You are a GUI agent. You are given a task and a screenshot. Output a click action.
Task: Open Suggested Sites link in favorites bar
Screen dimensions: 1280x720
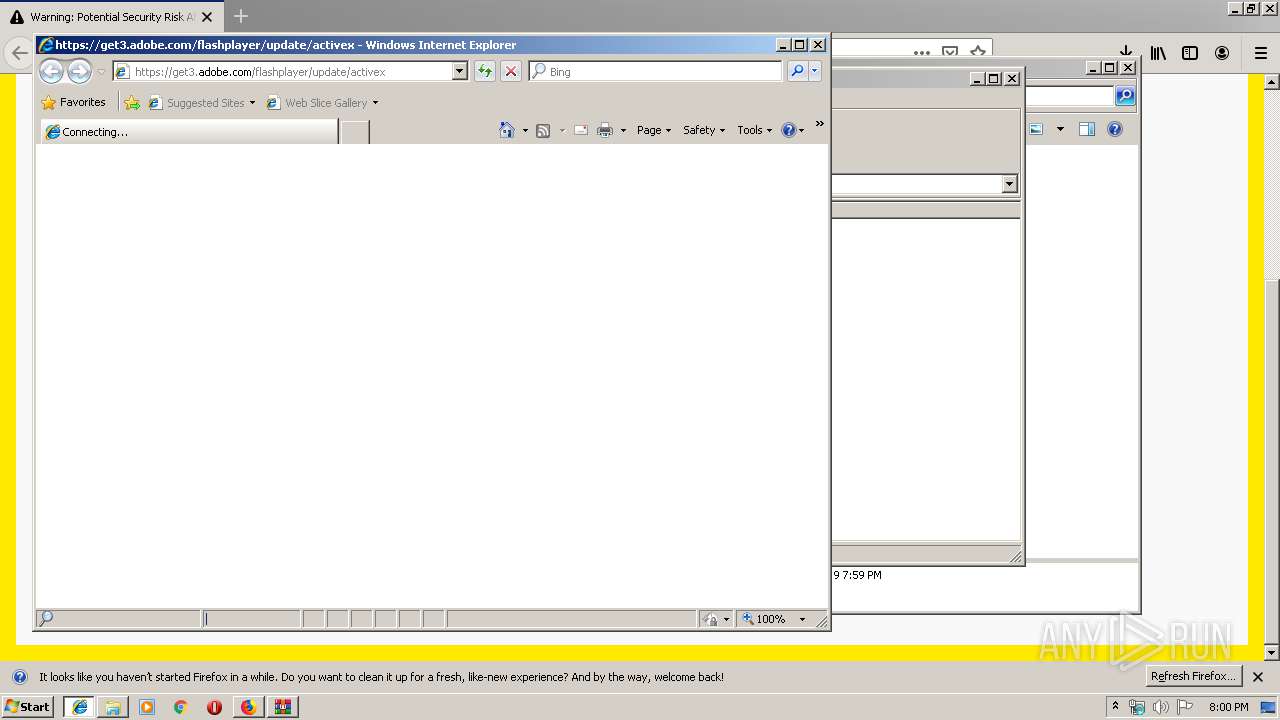[x=201, y=103]
